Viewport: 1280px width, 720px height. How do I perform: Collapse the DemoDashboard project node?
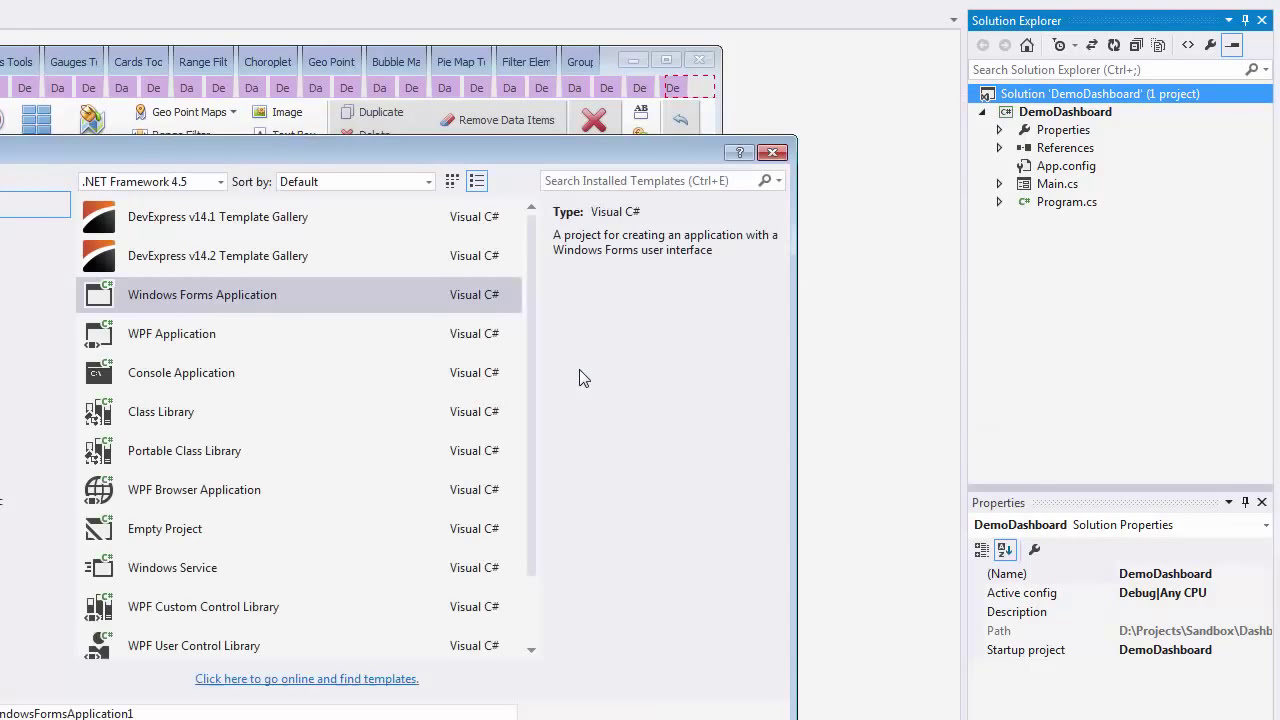coord(982,112)
